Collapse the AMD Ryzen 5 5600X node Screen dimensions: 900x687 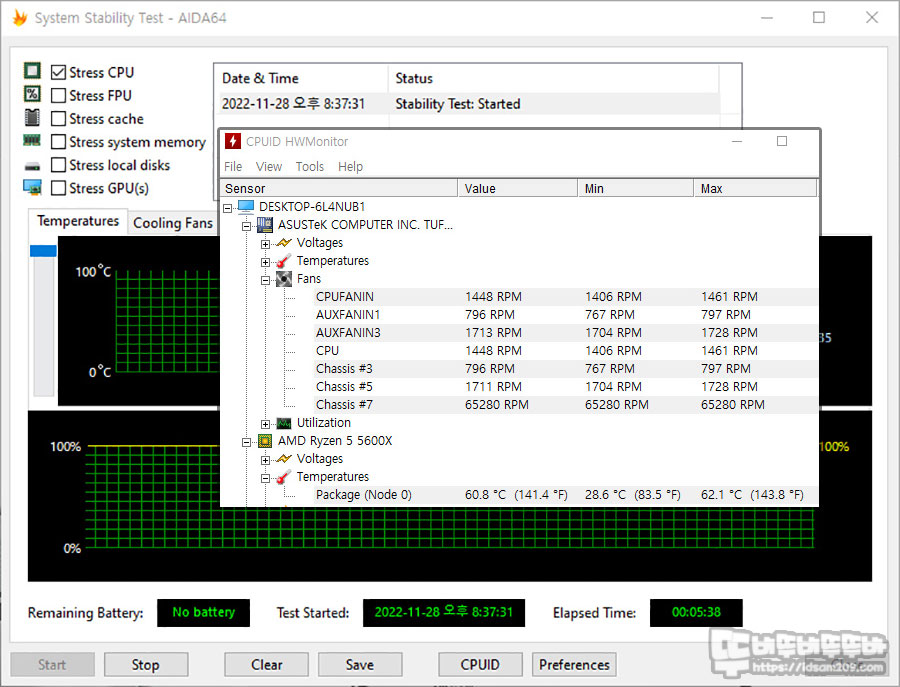pyautogui.click(x=246, y=442)
